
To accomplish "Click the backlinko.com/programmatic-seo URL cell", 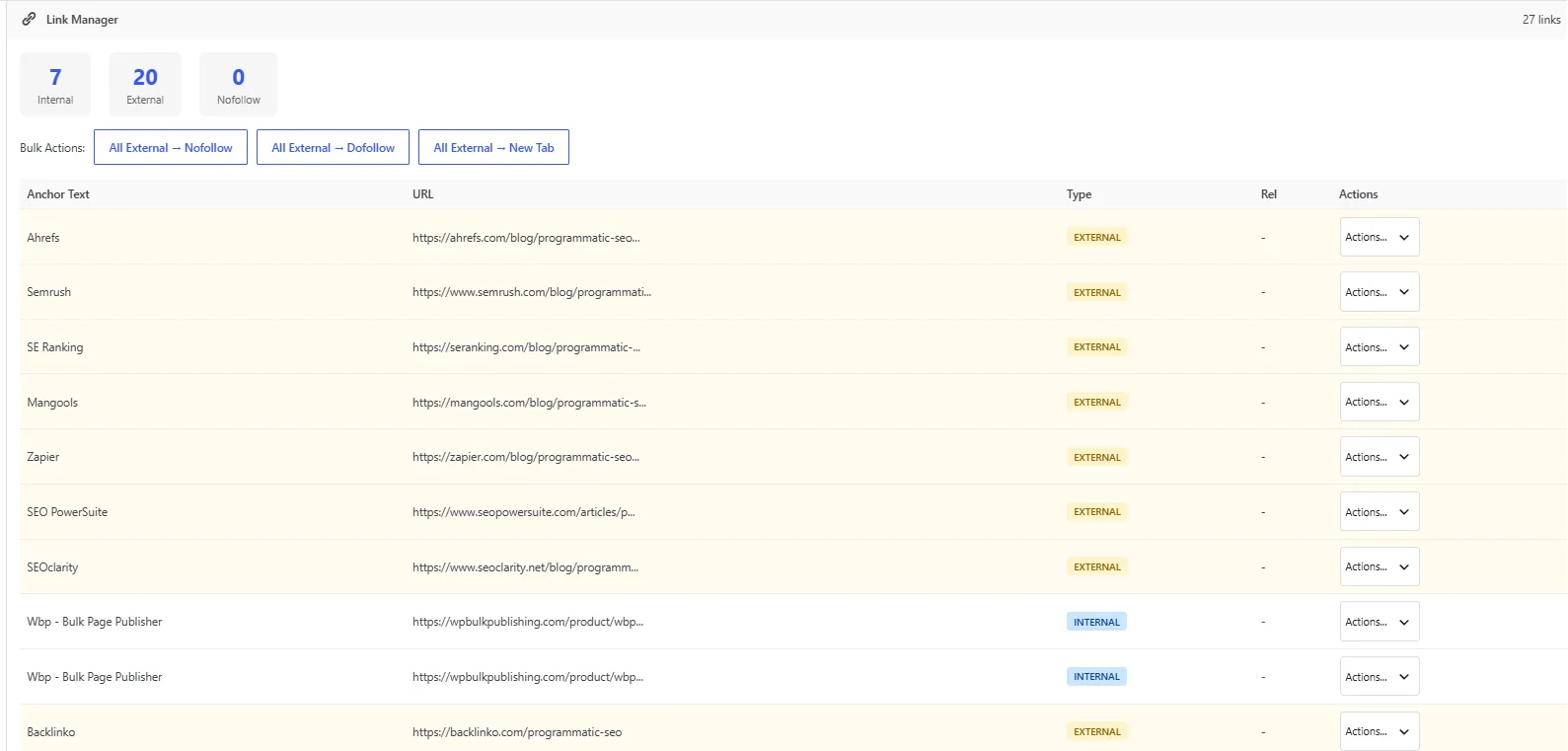I will pyautogui.click(x=517, y=732).
